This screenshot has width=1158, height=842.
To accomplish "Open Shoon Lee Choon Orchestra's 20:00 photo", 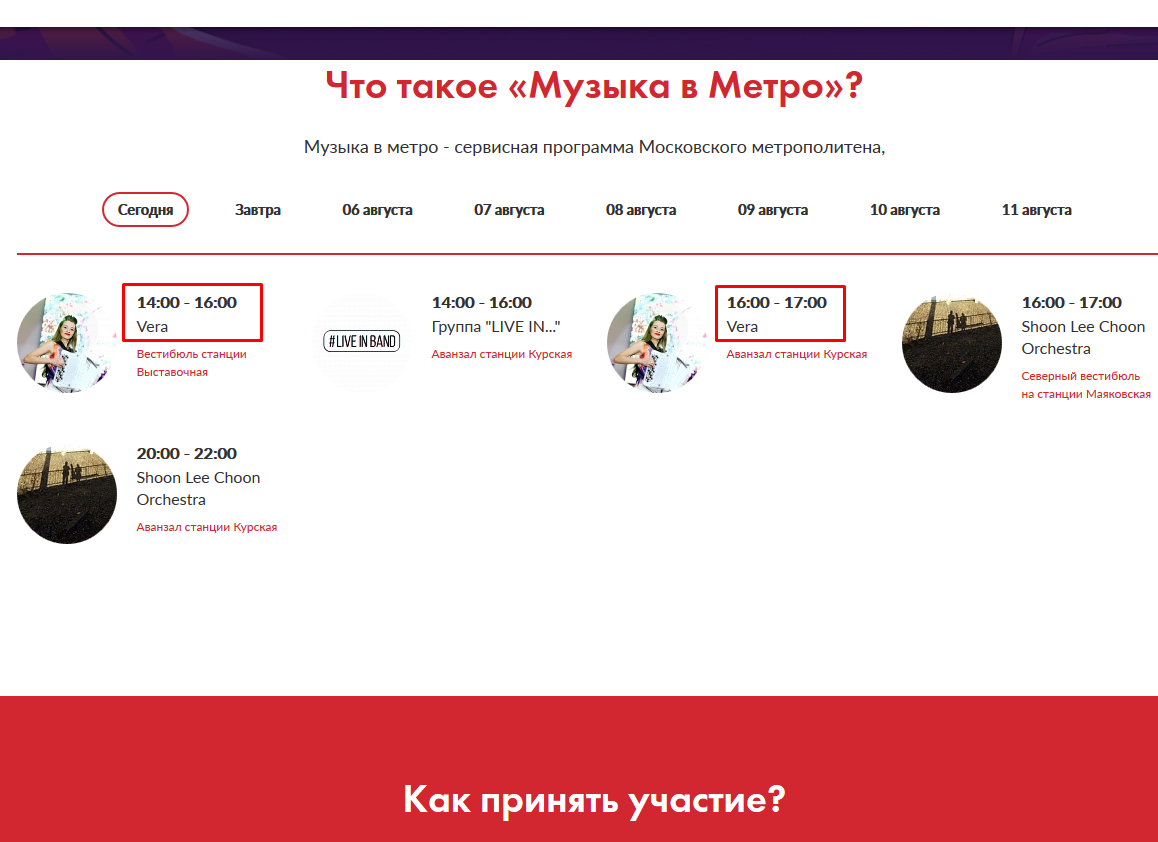I will [67, 494].
